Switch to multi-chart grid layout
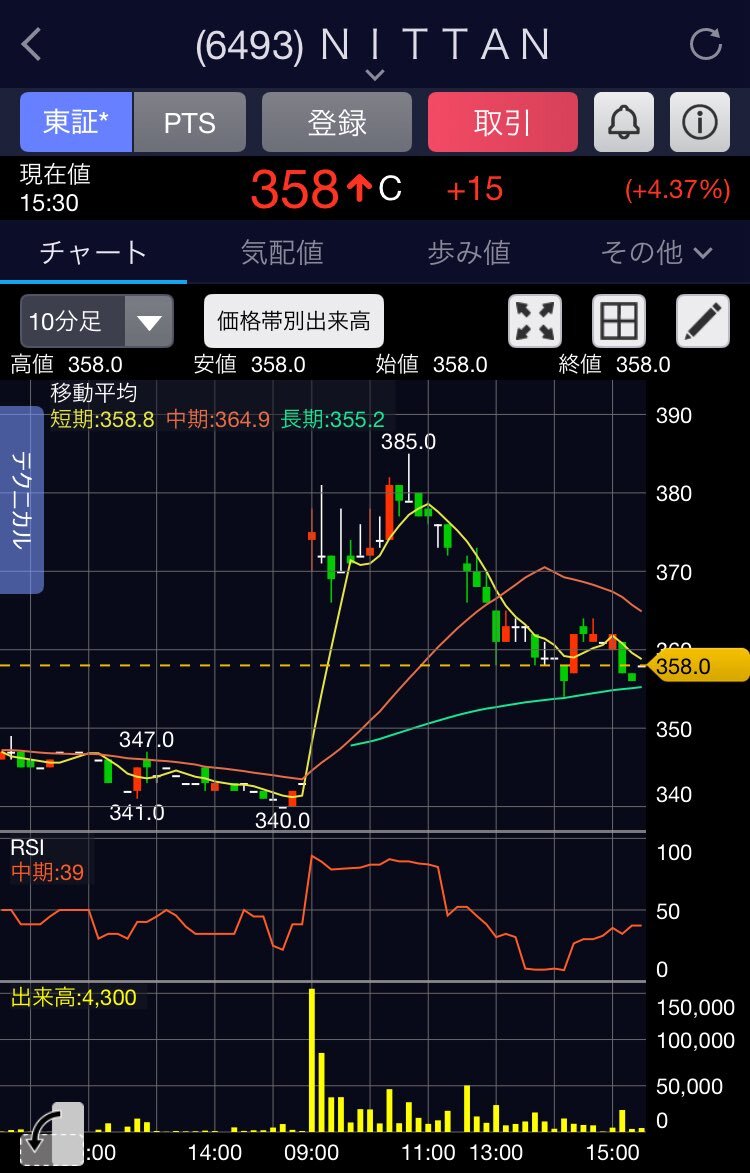750x1173 pixels. tap(619, 321)
